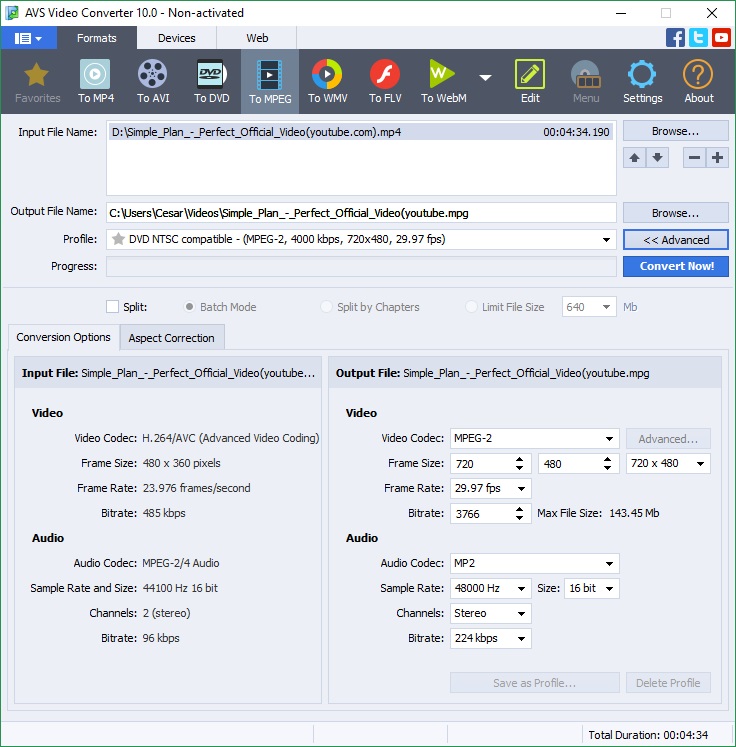Open the Facebook page icon
This screenshot has height=747, width=736.
click(x=676, y=38)
